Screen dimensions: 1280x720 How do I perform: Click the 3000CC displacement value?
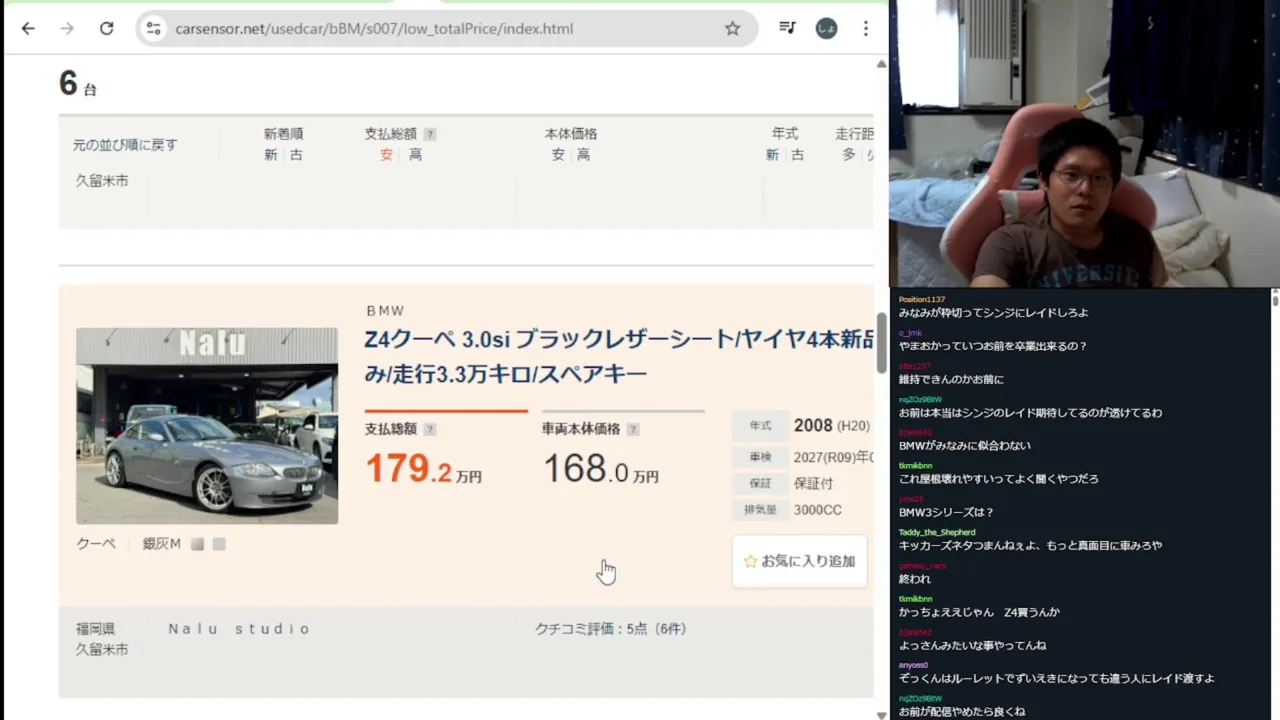click(x=818, y=510)
